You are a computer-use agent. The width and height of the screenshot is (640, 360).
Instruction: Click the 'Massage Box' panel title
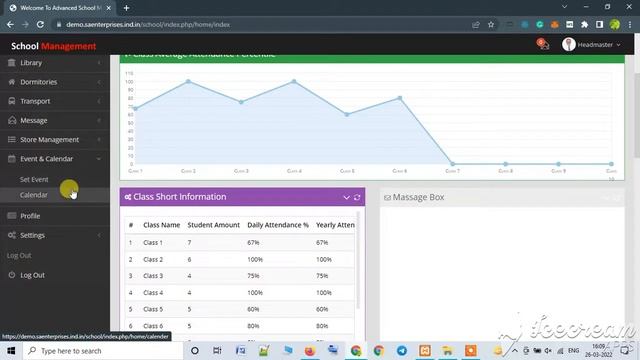click(418, 197)
